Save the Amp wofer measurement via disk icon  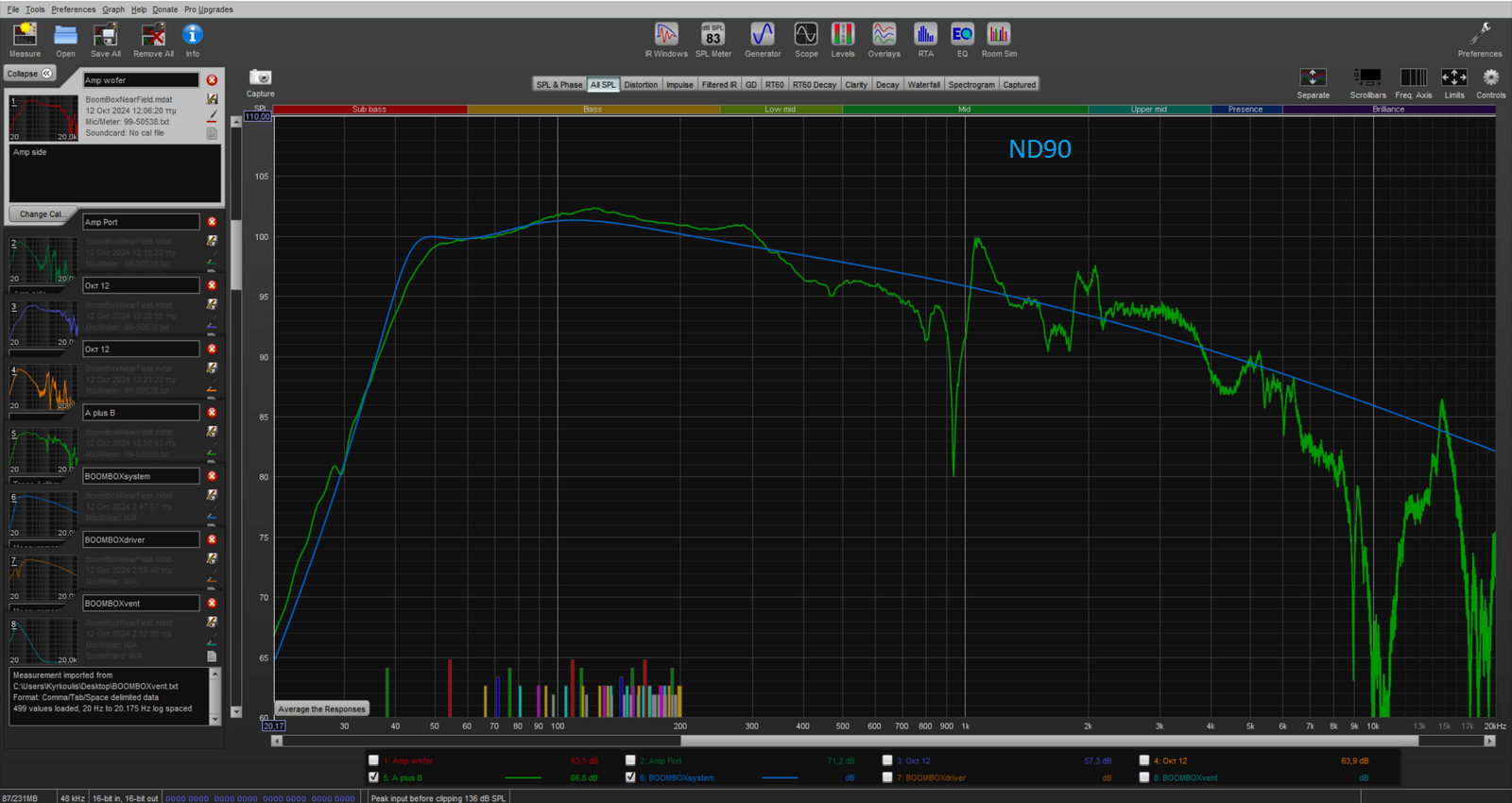tap(212, 99)
